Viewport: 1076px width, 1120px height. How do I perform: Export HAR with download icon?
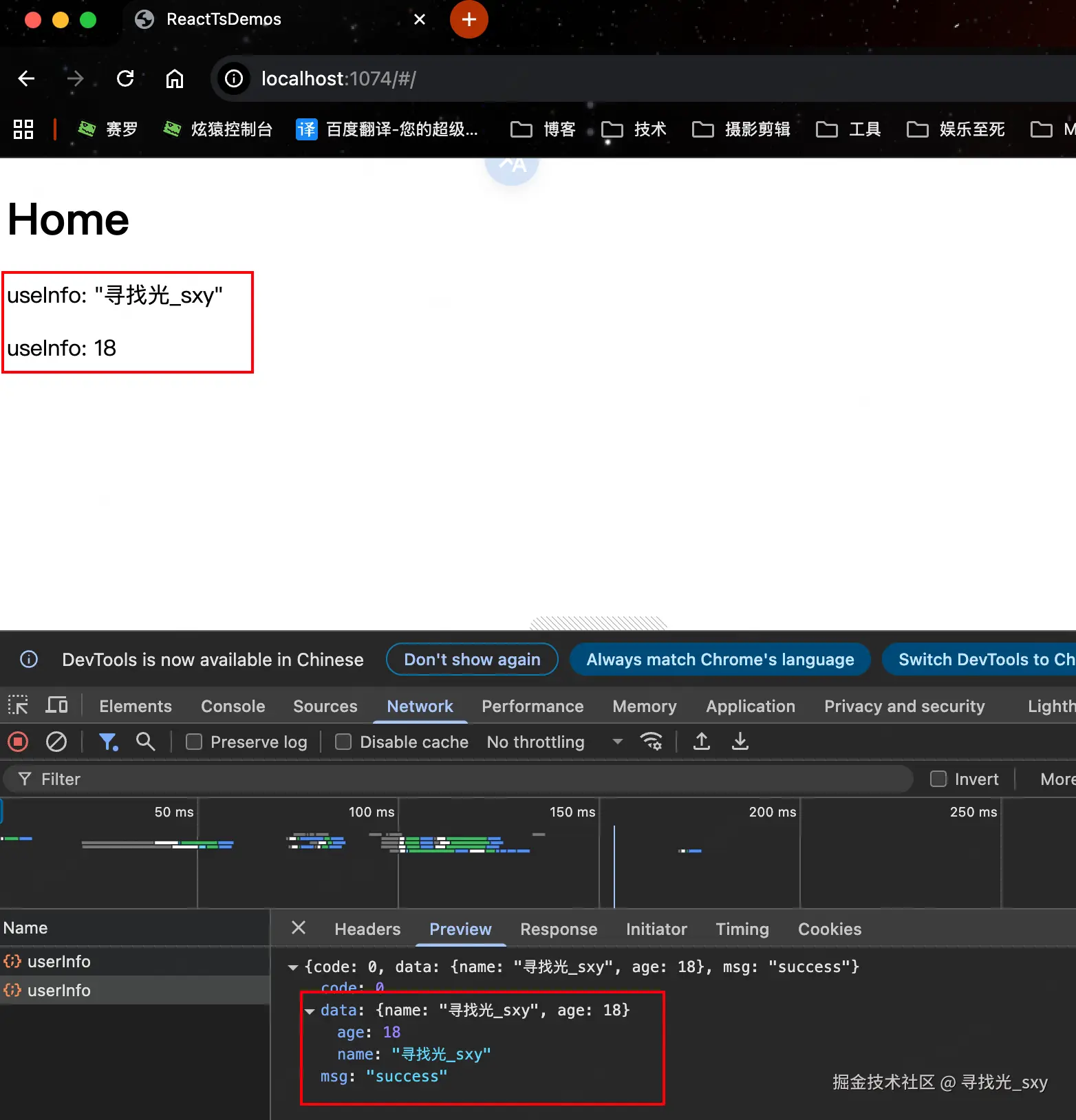(740, 742)
